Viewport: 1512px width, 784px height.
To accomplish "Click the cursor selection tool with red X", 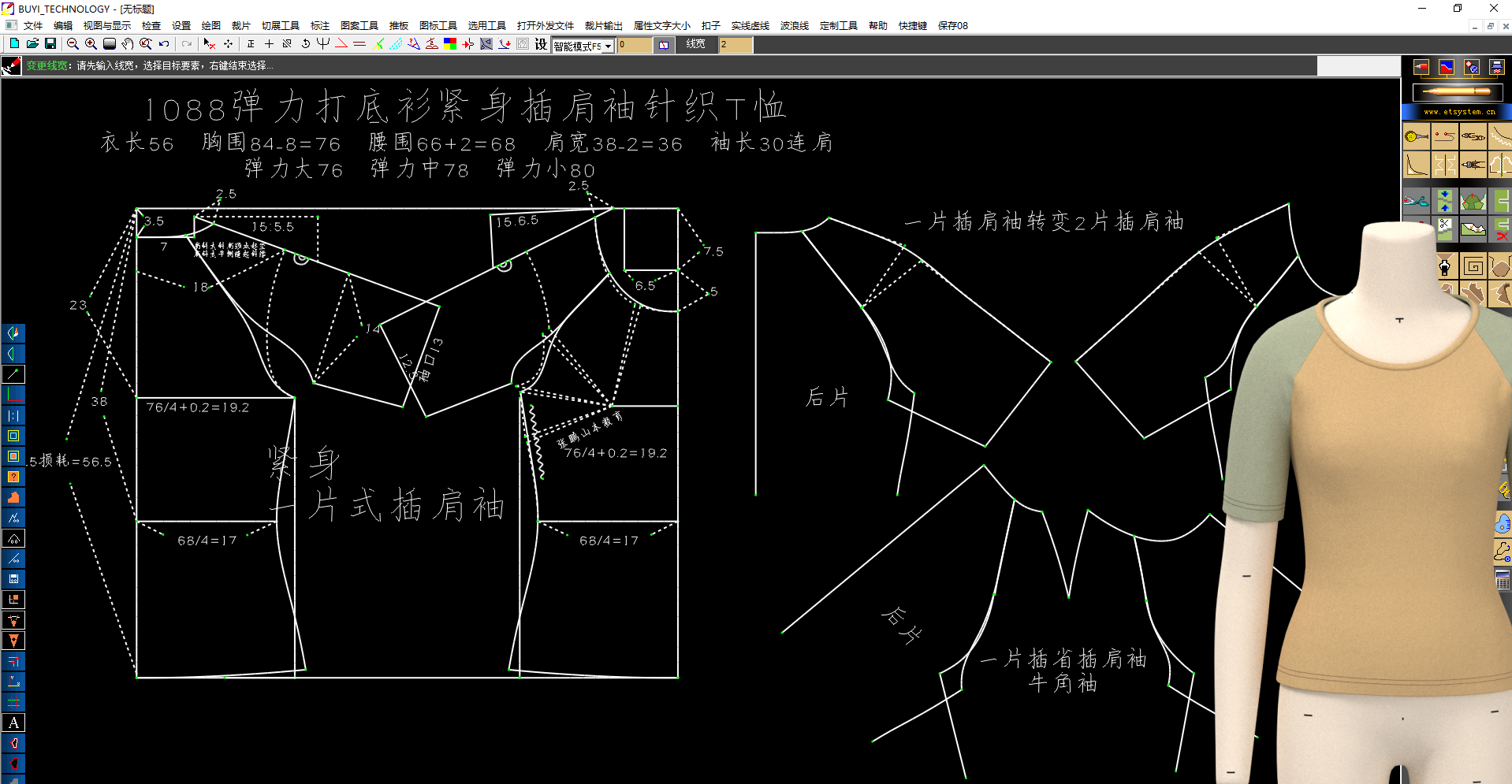I will tap(208, 44).
